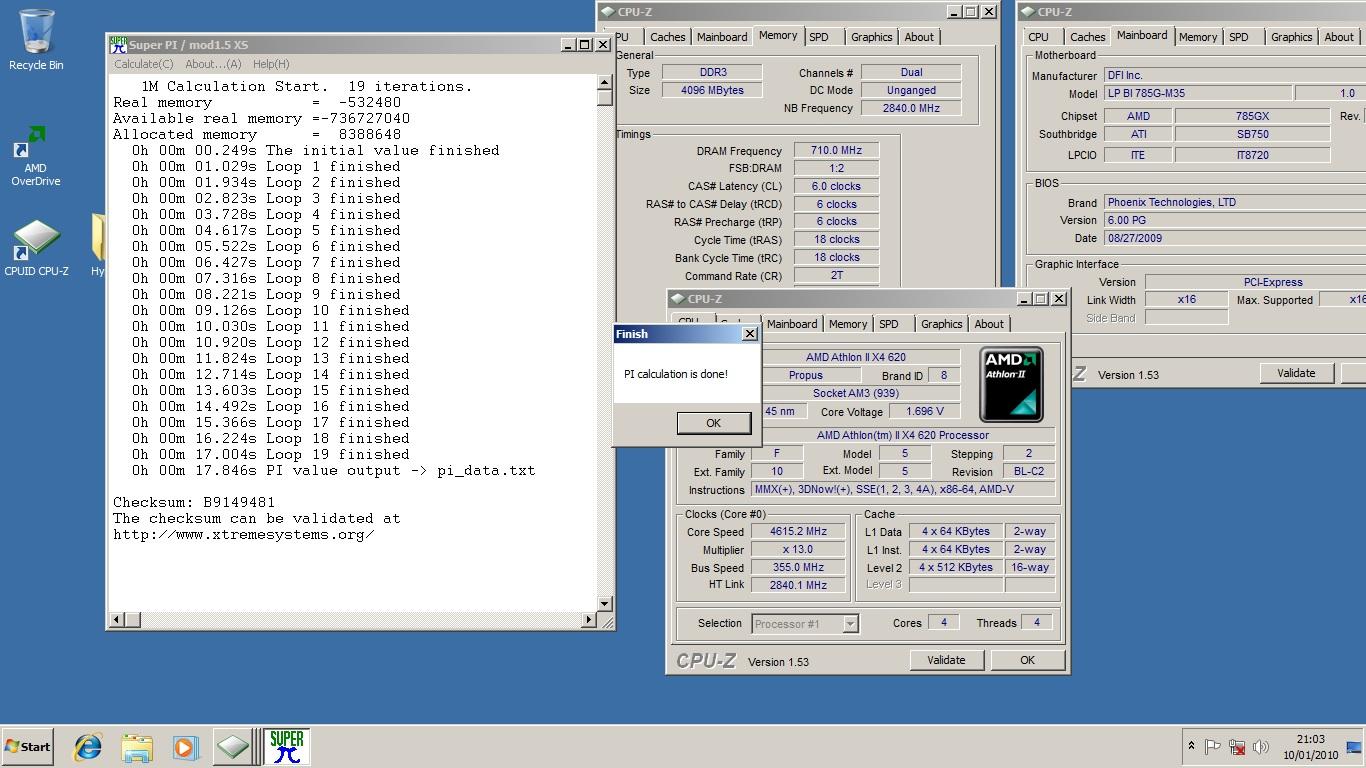Click the AMD Athlon II processor logo
The image size is (1366, 768).
(1011, 385)
